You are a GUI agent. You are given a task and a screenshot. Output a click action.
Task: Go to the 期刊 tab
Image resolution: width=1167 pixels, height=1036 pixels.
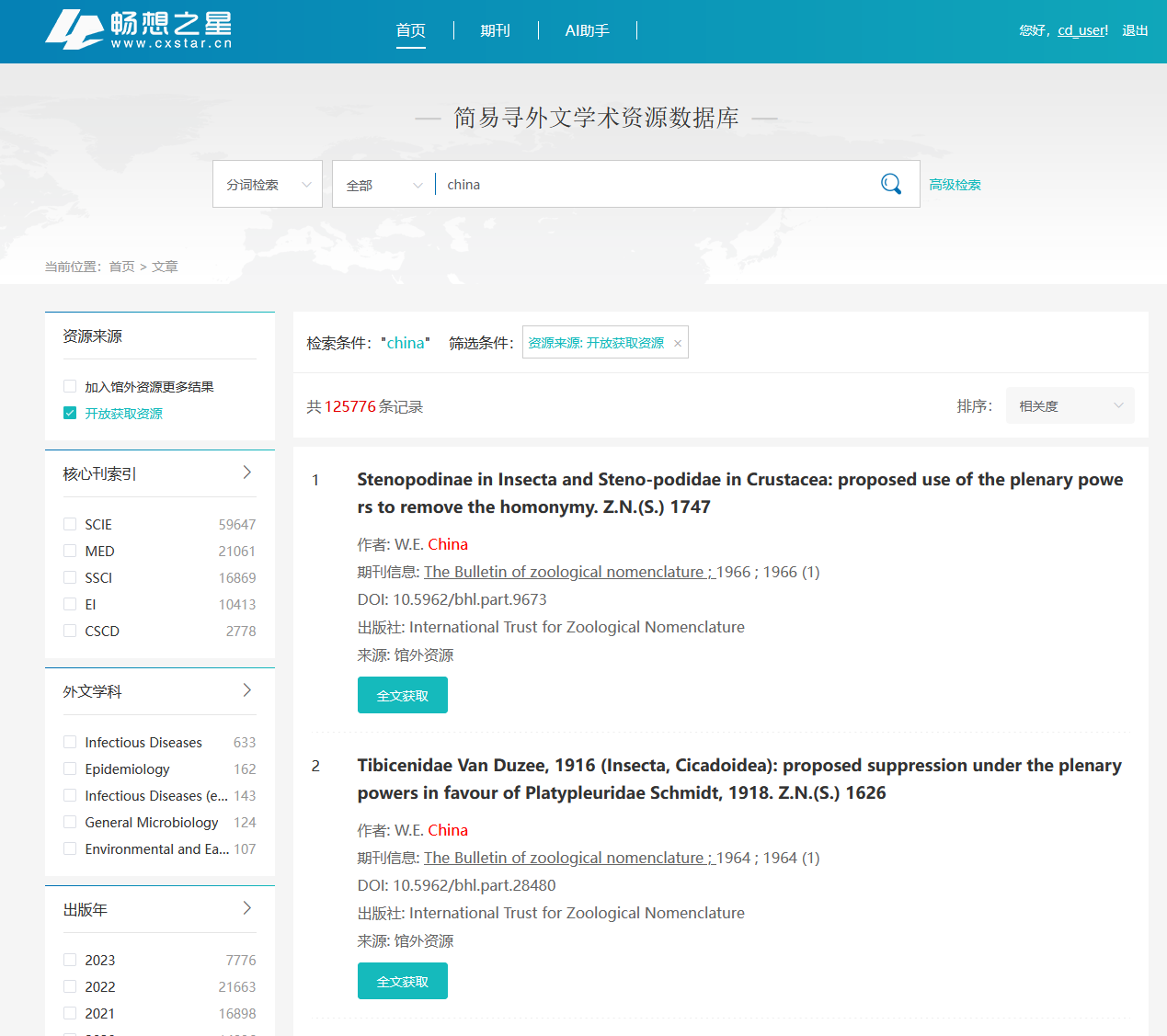(495, 30)
